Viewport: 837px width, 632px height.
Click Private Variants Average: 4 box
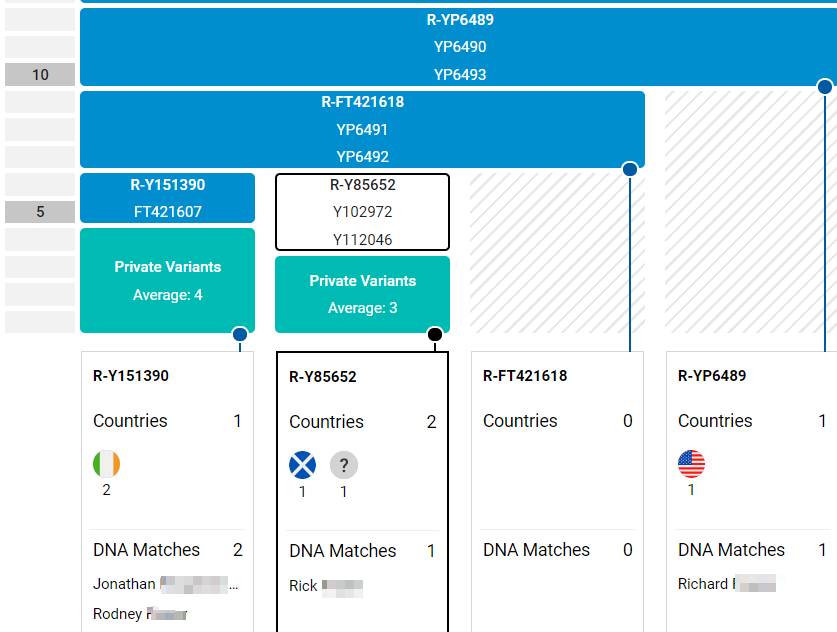point(167,280)
